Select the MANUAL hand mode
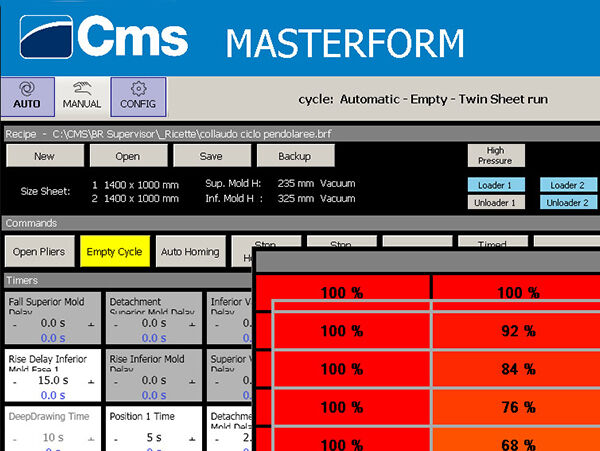Viewport: 600px width, 451px height. pos(82,96)
